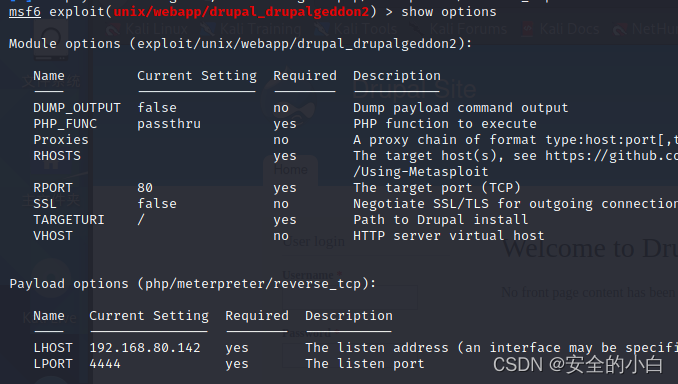This screenshot has height=384, width=678.
Task: Open Kali Docs bookmark in background browser
Action: (x=561, y=29)
